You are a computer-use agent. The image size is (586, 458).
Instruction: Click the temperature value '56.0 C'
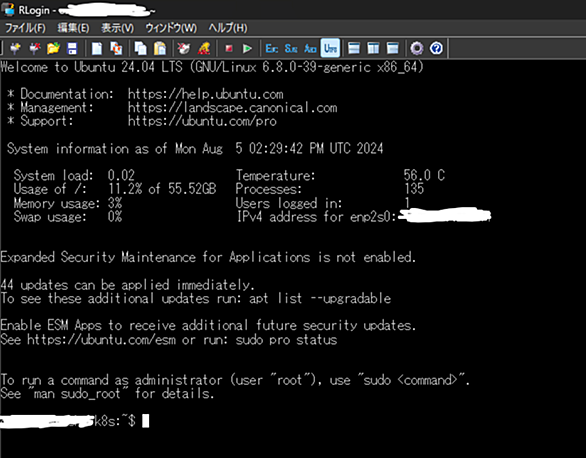tap(424, 175)
